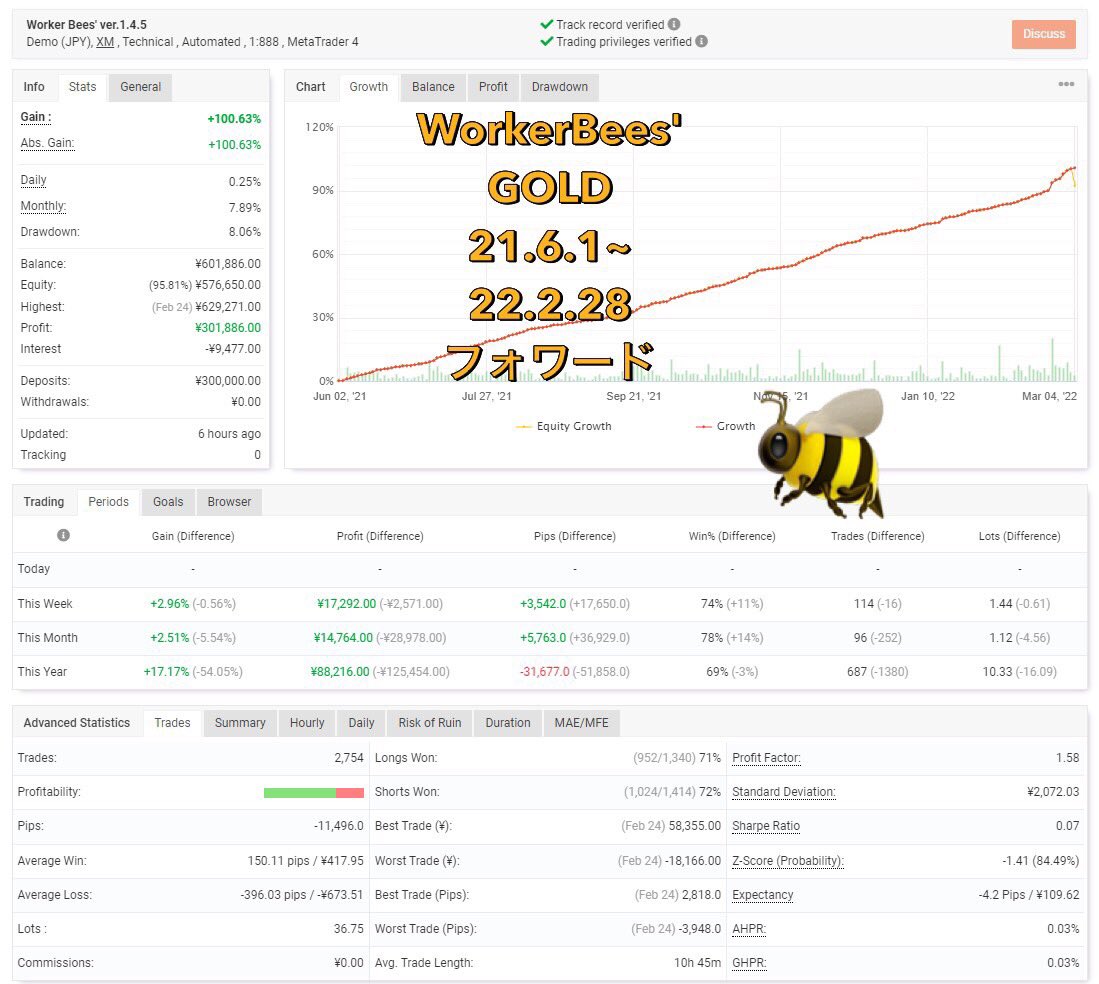Click the Gain label in Stats
Image resolution: width=1099 pixels, height=984 pixels.
pyautogui.click(x=36, y=117)
